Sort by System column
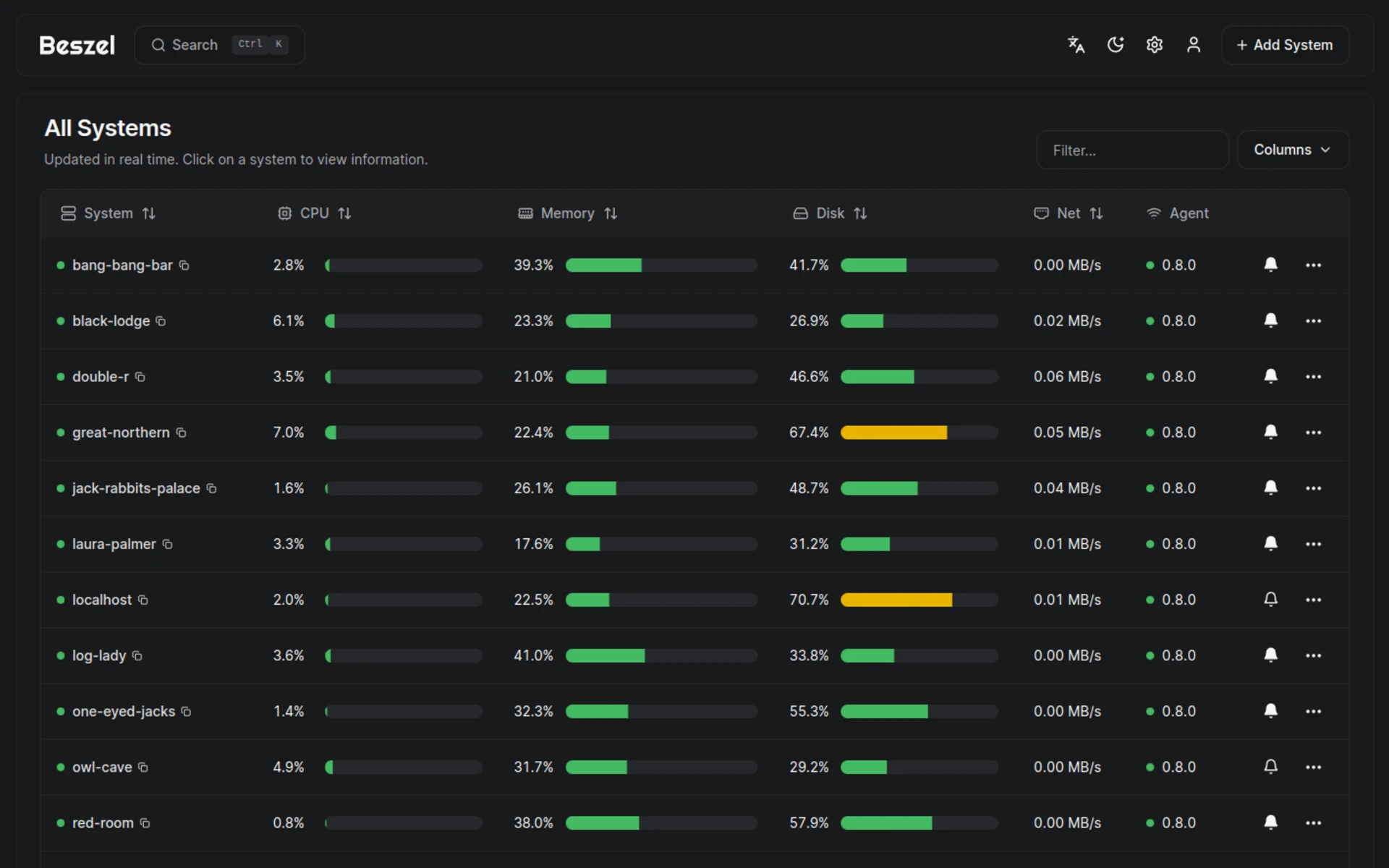 109,213
